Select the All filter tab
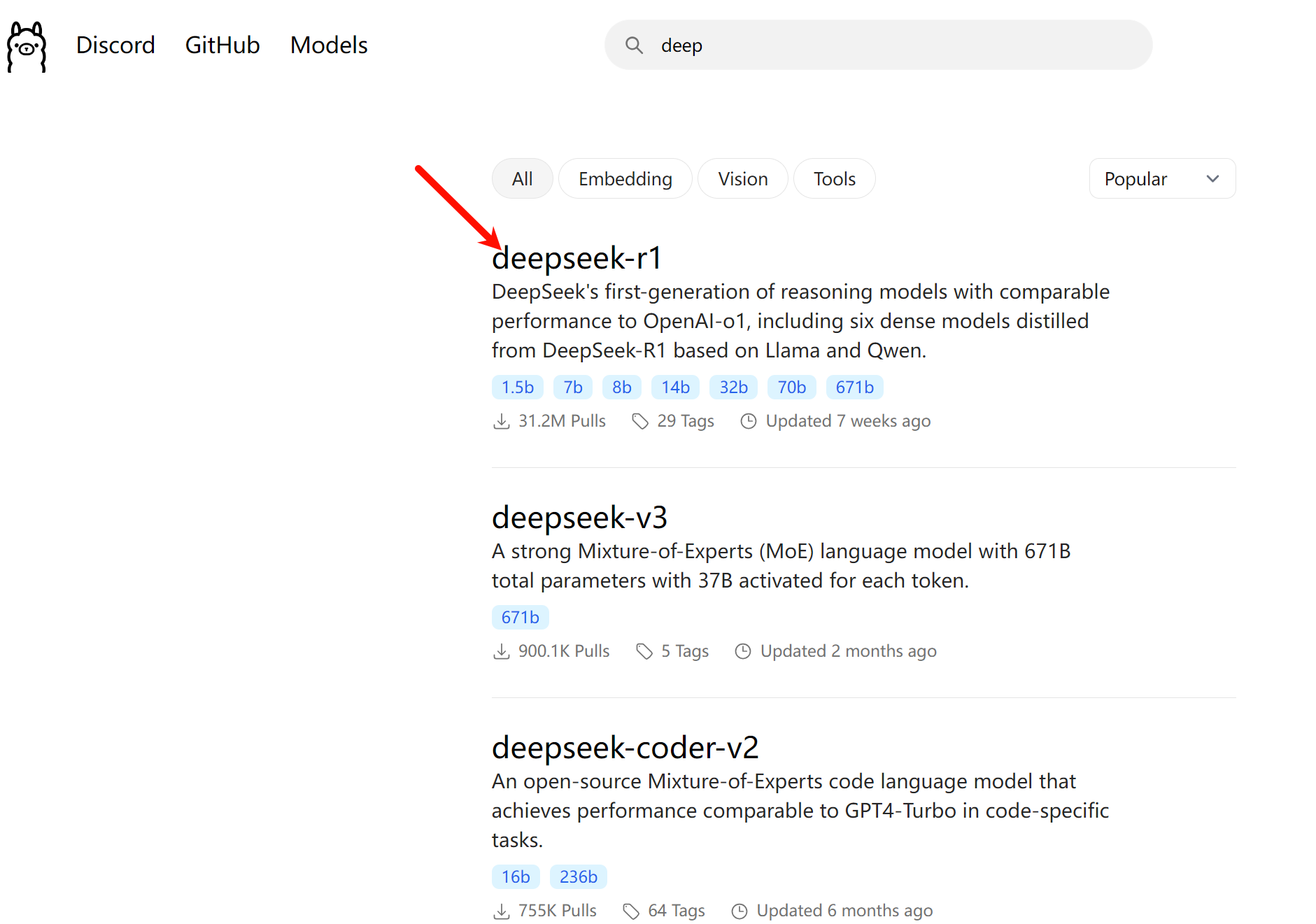 point(522,179)
